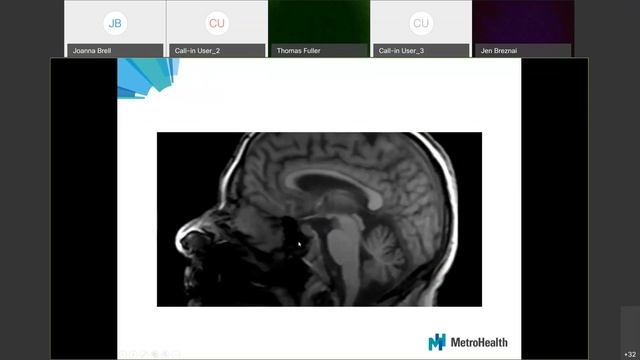Click the MetroHealth logo on the slide
This screenshot has width=640, height=360.
click(x=468, y=342)
